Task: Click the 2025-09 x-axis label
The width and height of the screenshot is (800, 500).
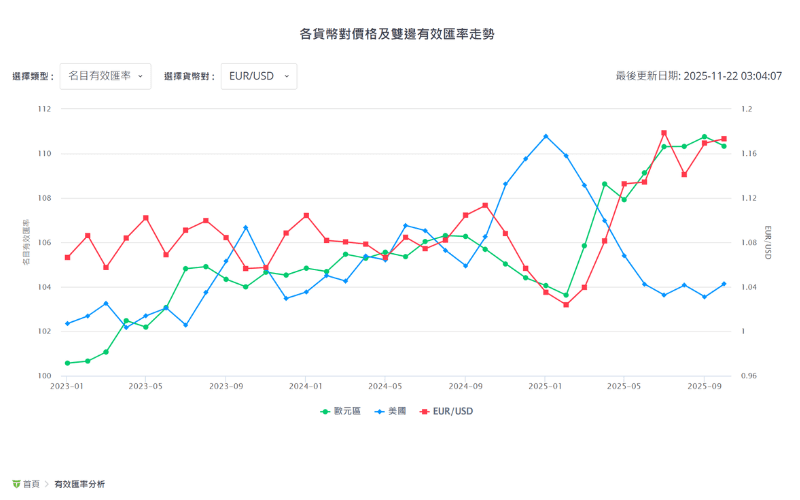Action: [x=705, y=386]
